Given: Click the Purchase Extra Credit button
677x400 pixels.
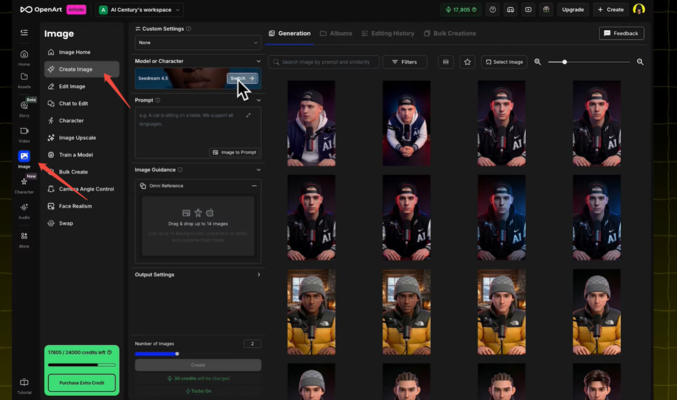Looking at the screenshot, I should click(x=82, y=382).
